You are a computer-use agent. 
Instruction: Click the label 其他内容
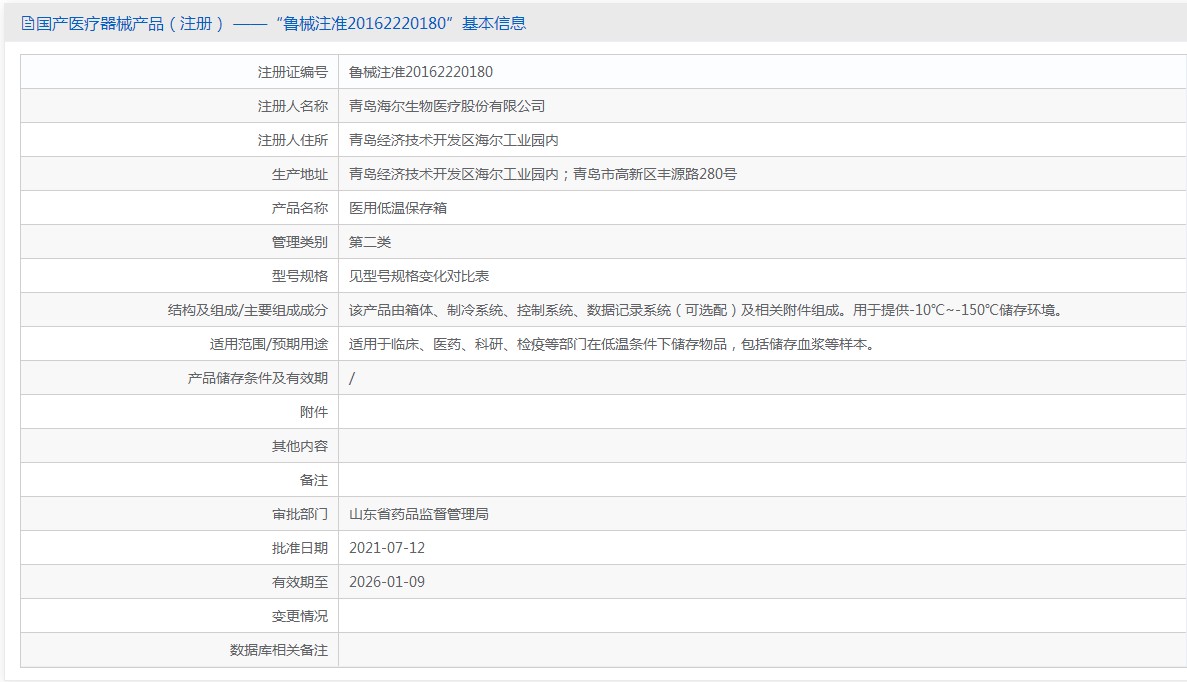300,447
